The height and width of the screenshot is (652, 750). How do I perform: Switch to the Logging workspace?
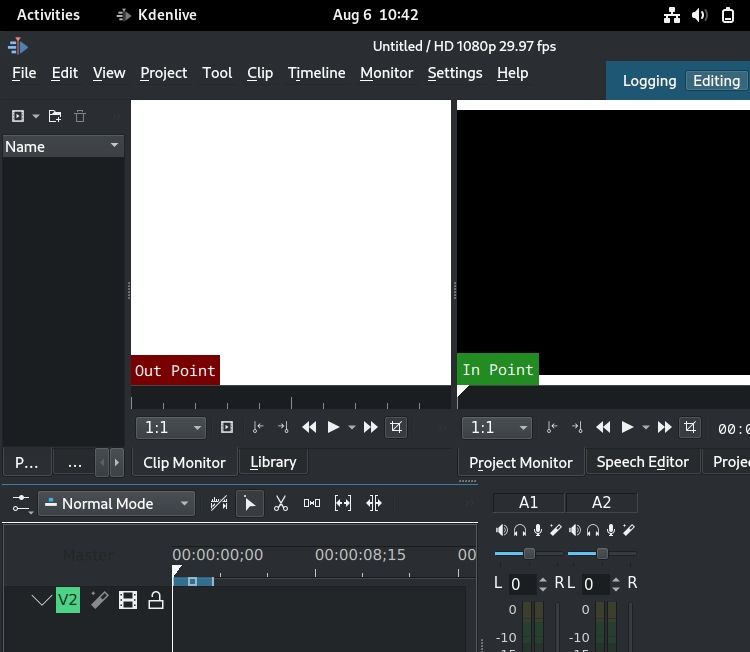coord(649,81)
